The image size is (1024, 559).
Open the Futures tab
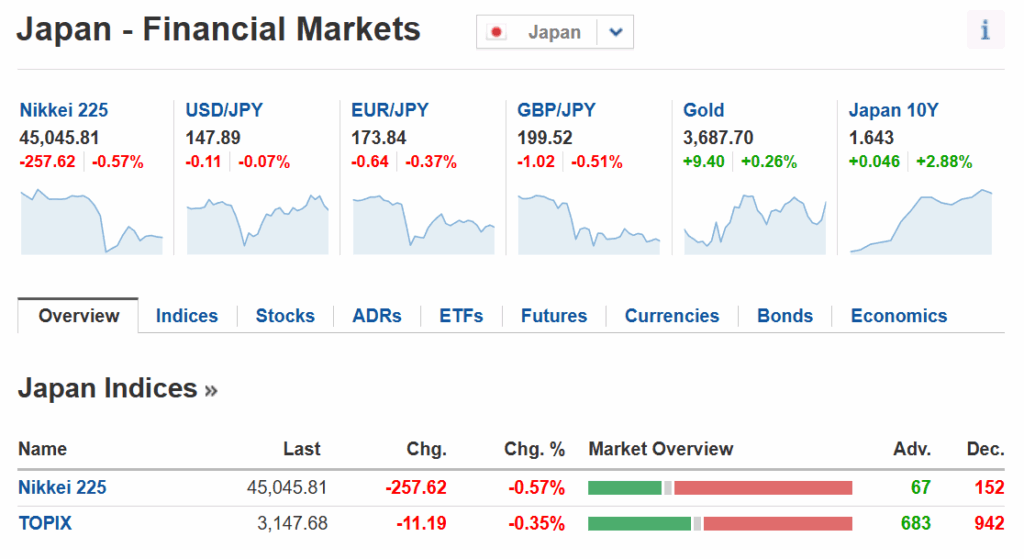click(554, 316)
